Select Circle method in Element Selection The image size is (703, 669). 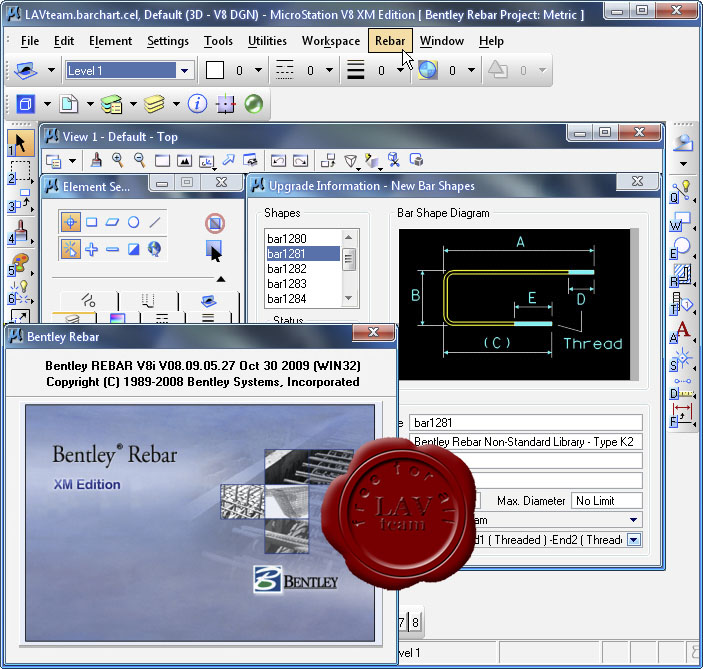134,222
